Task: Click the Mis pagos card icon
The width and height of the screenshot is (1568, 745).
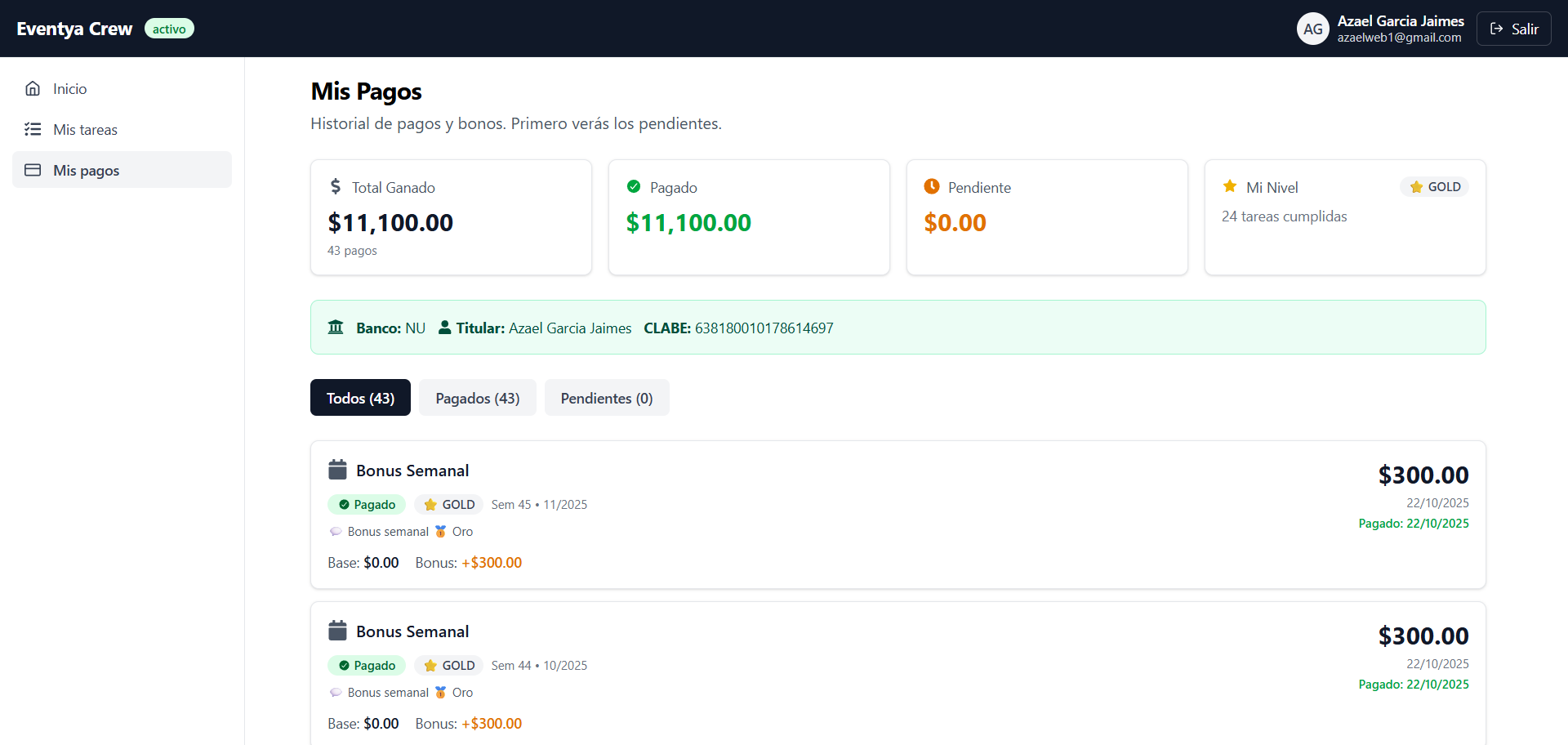Action: pyautogui.click(x=33, y=171)
